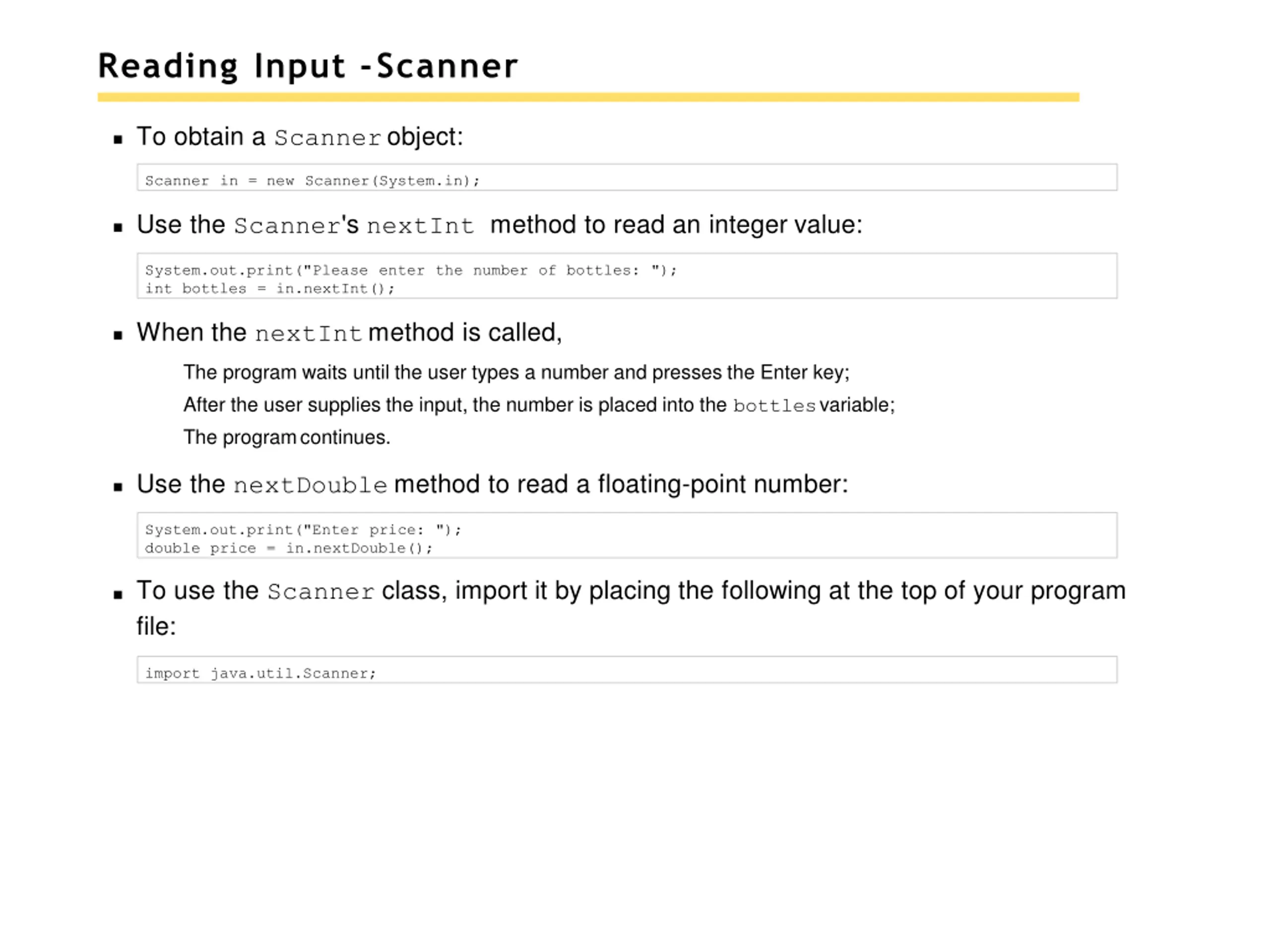The height and width of the screenshot is (952, 1270).
Task: Click the "Reading Input - Scanner" slide title
Action: pos(308,66)
